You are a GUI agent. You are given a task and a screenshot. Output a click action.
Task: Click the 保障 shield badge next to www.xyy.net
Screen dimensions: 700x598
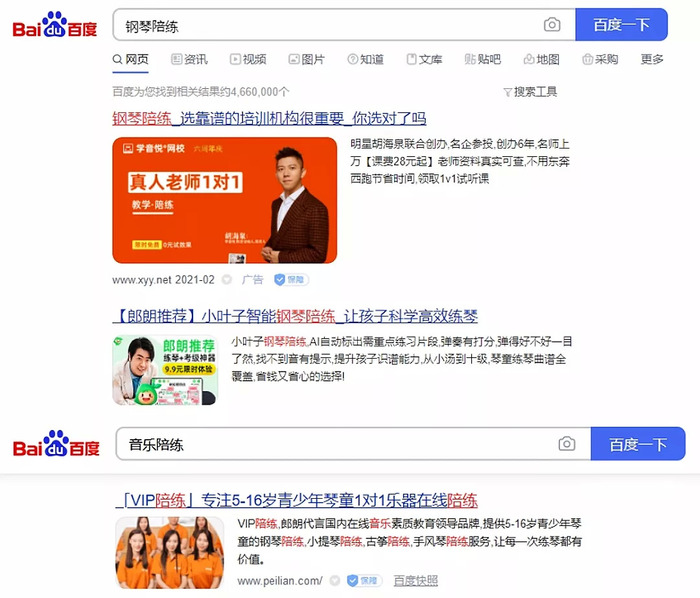291,279
